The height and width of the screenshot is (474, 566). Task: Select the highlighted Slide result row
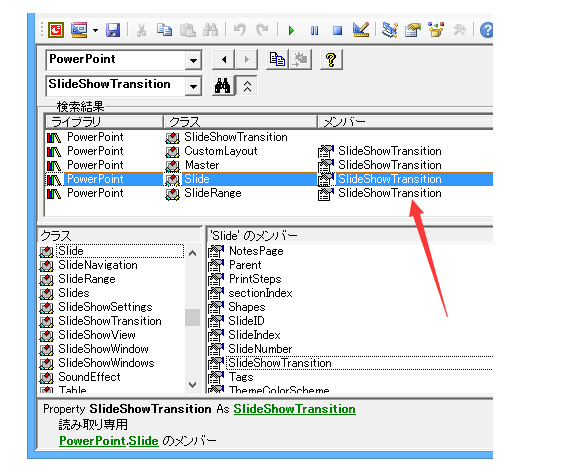tap(269, 179)
